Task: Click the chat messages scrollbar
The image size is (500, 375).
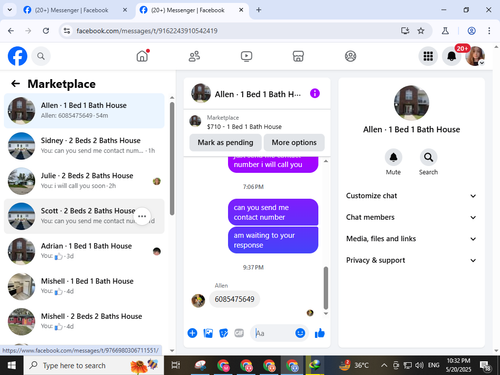Action: 326,288
